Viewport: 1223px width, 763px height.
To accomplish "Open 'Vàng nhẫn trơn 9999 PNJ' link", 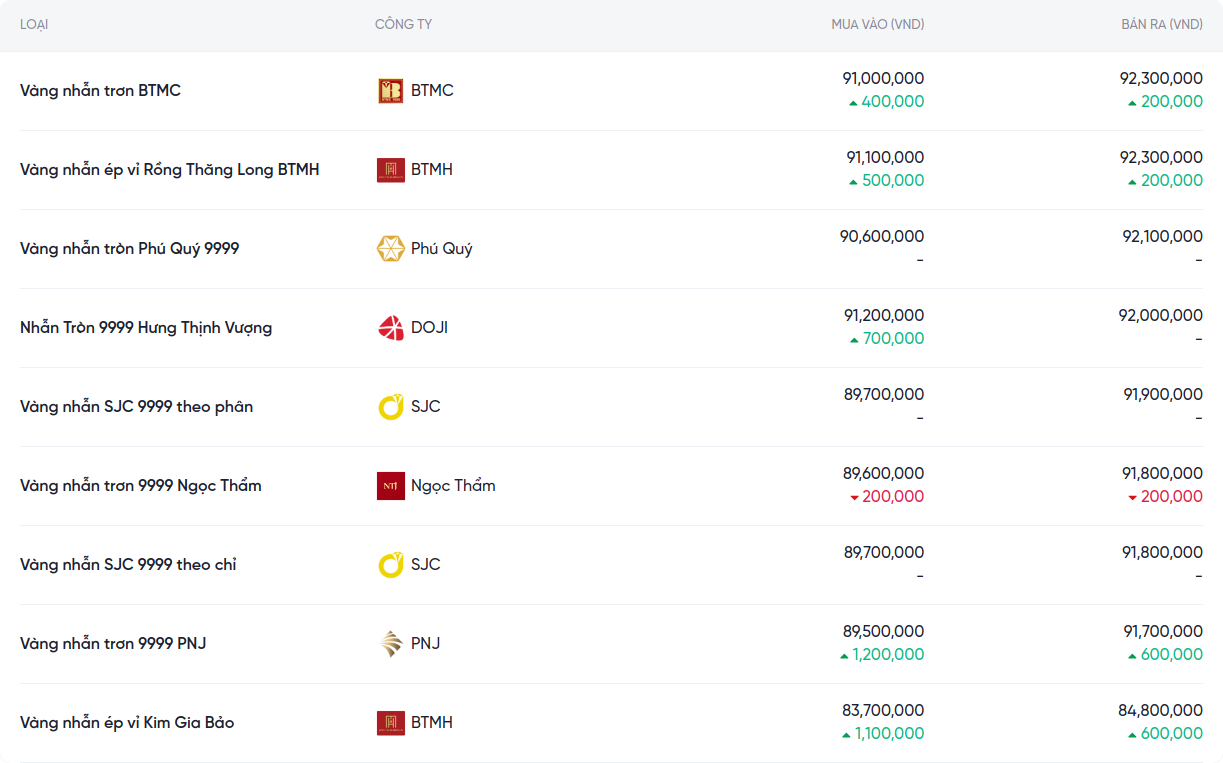I will click(113, 644).
